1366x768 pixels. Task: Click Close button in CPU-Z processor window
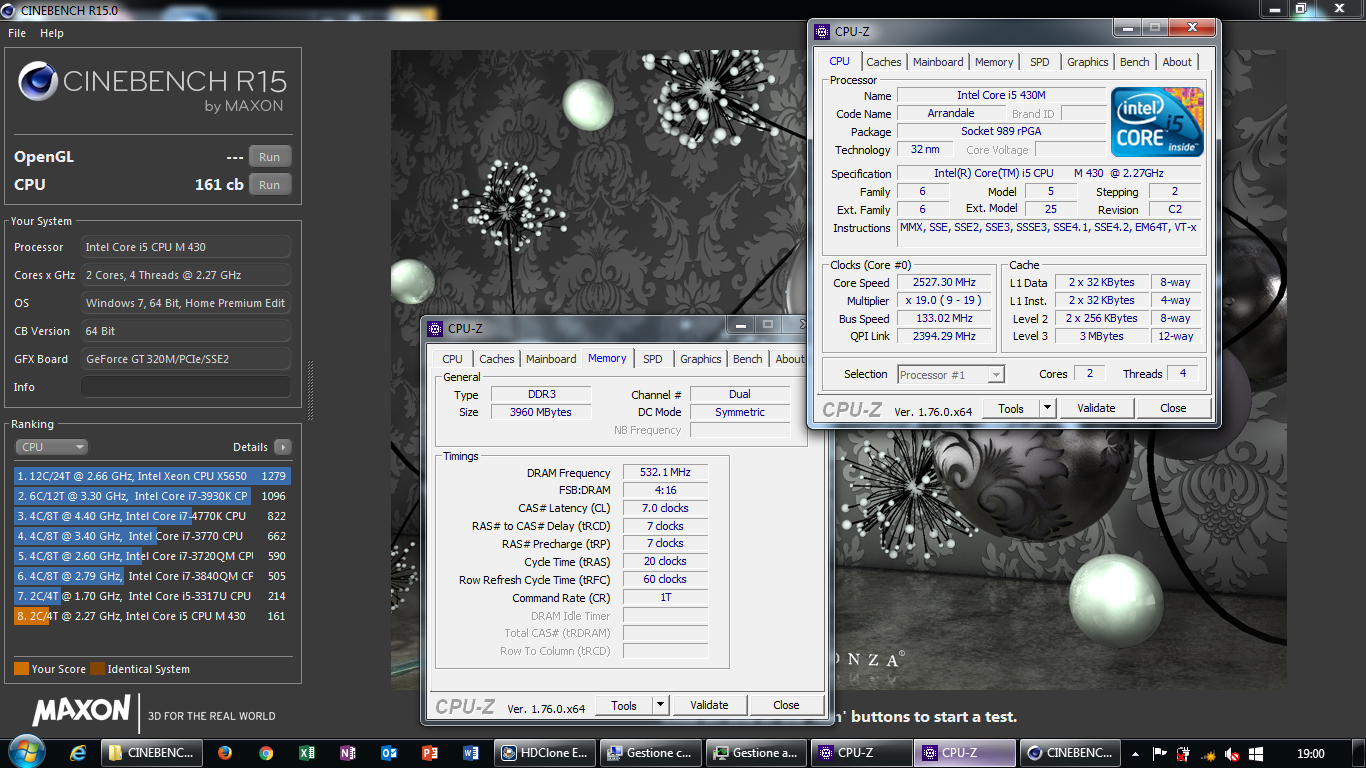point(1173,408)
